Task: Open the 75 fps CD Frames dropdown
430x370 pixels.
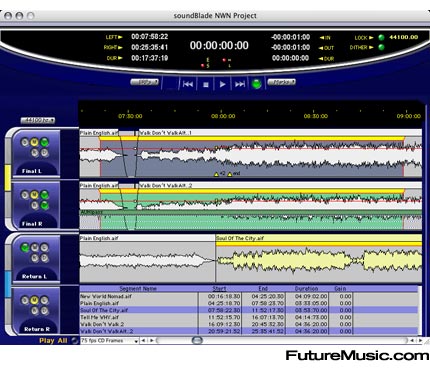Action: (x=109, y=341)
